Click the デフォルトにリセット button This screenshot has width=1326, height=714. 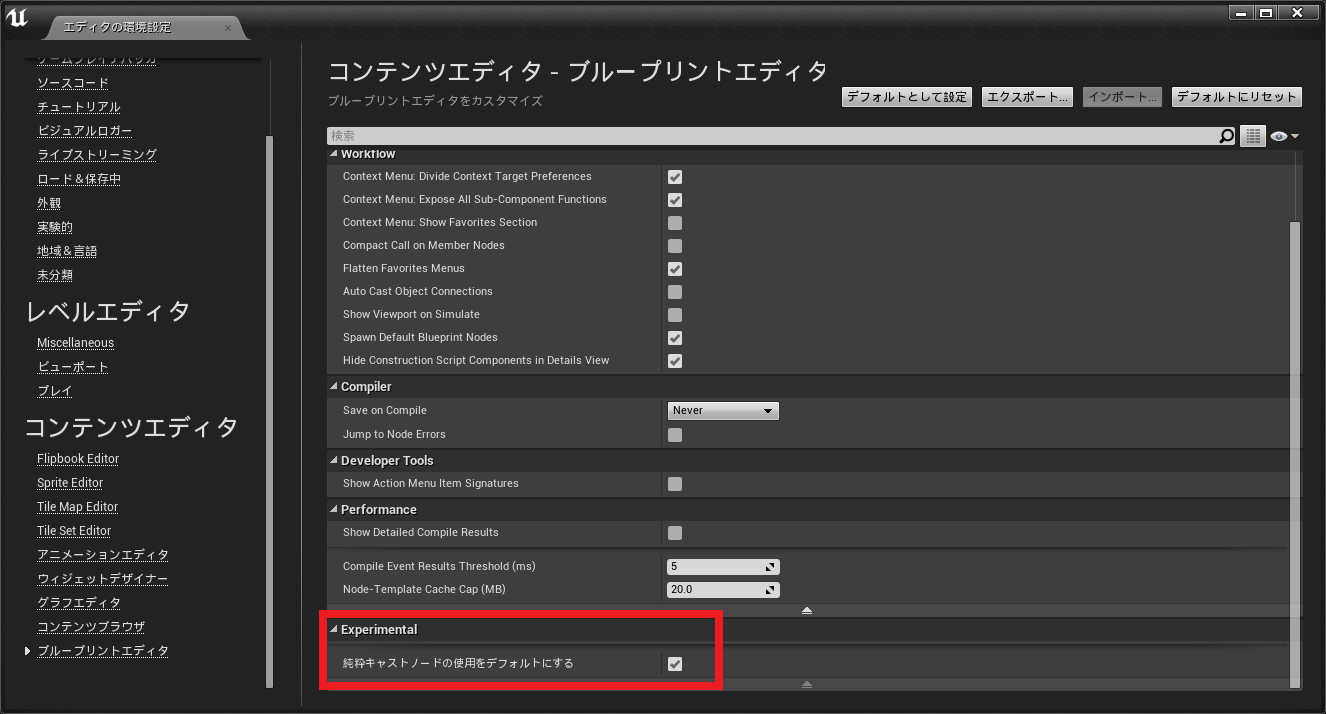(x=1237, y=97)
